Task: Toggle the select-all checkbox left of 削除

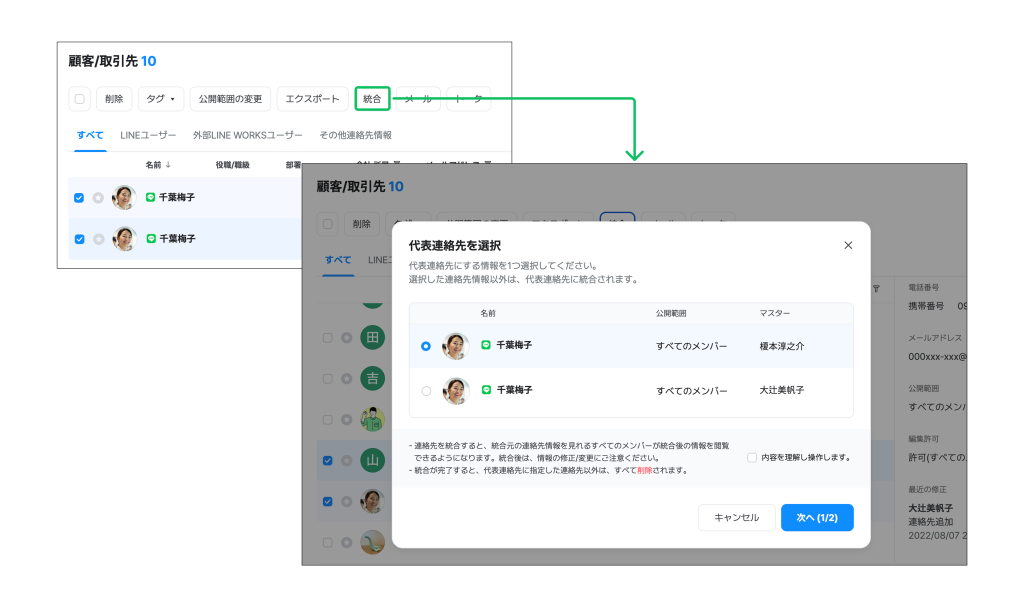Action: pyautogui.click(x=80, y=99)
